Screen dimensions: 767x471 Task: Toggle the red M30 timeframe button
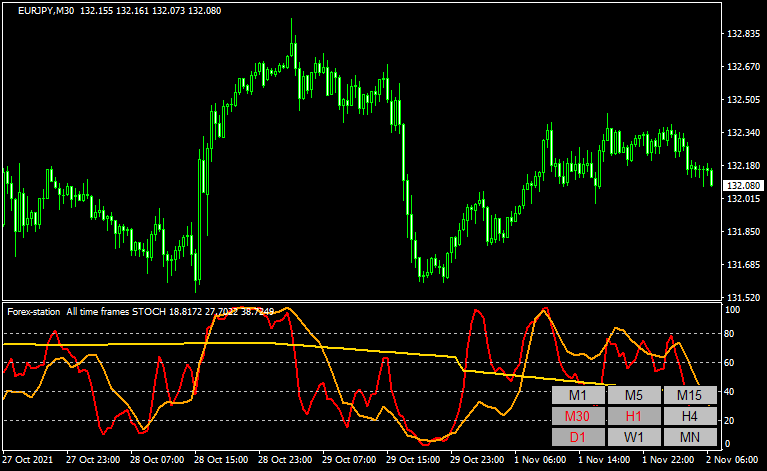[x=578, y=416]
